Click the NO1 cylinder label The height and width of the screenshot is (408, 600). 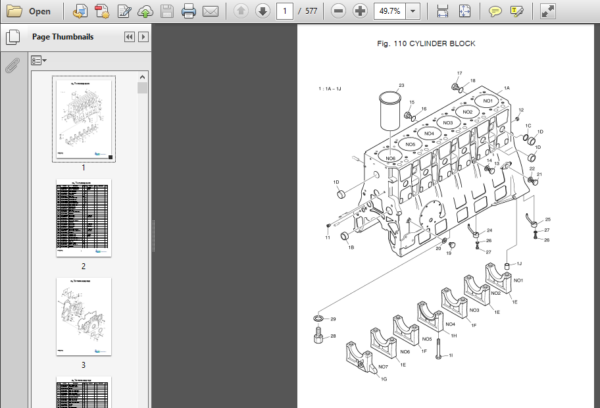[488, 101]
